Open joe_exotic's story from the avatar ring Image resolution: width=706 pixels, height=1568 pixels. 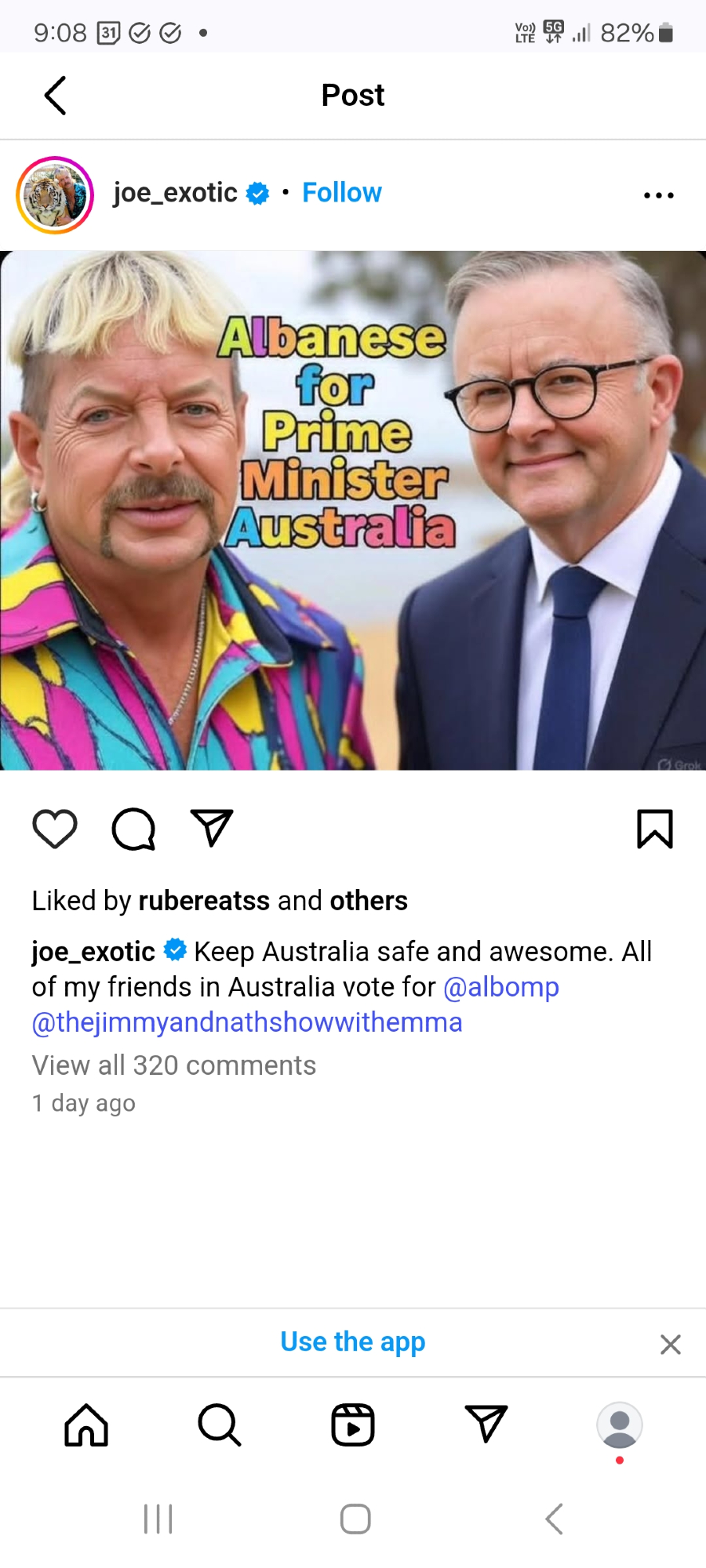(x=55, y=195)
